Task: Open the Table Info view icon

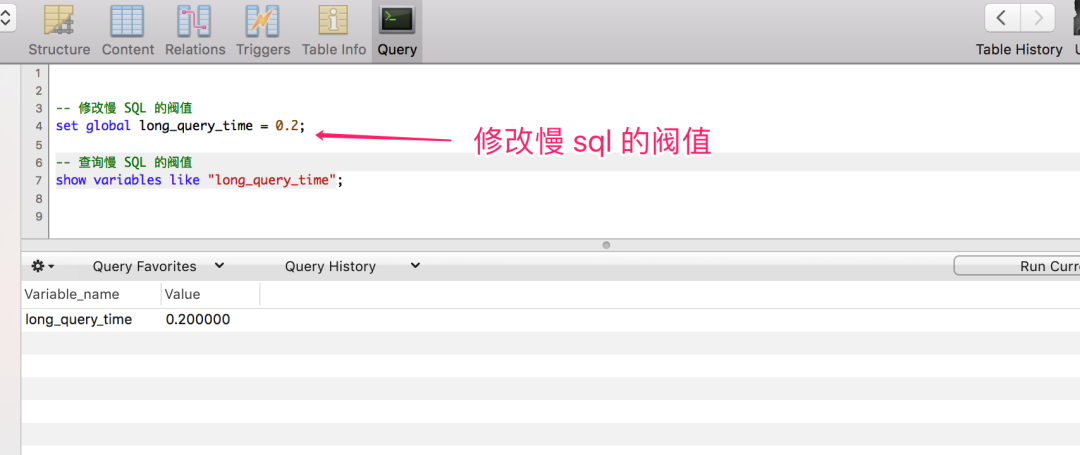Action: (333, 21)
